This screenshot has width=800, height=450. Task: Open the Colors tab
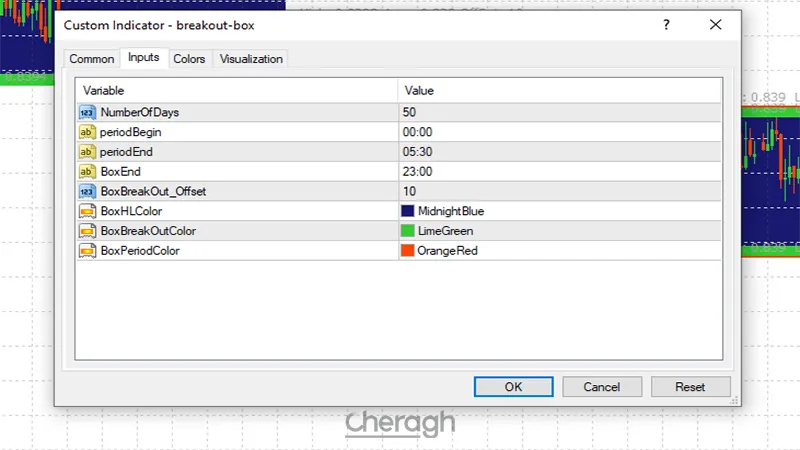click(189, 59)
